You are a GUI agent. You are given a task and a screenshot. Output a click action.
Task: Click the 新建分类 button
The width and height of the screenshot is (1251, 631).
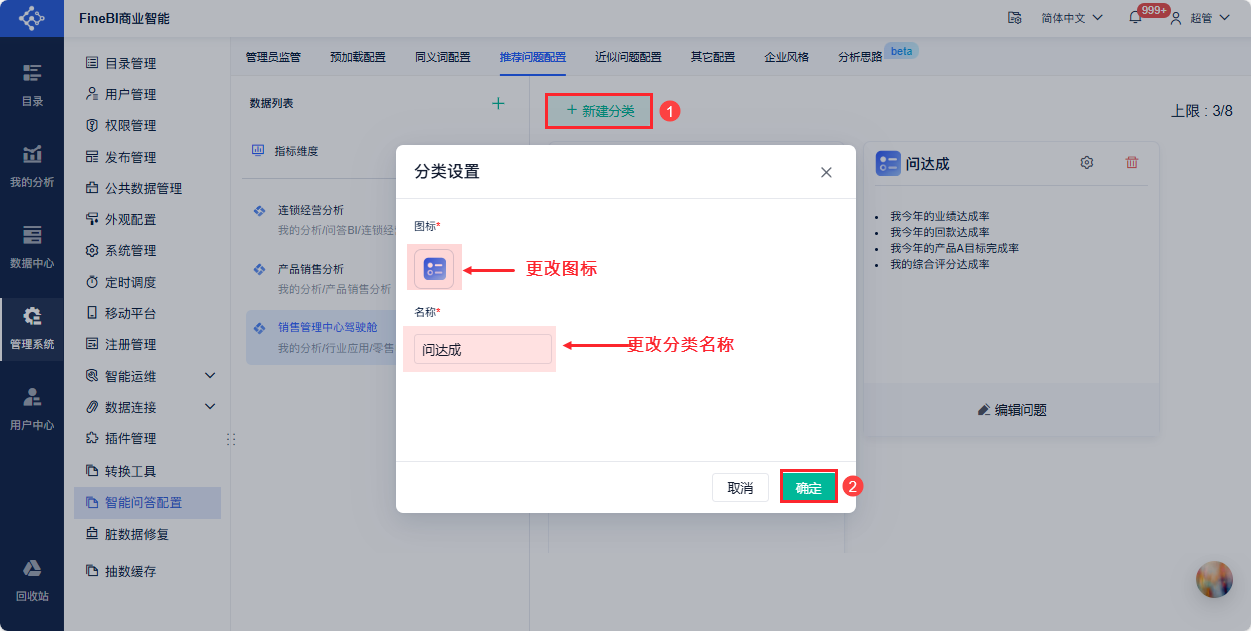pyautogui.click(x=600, y=111)
